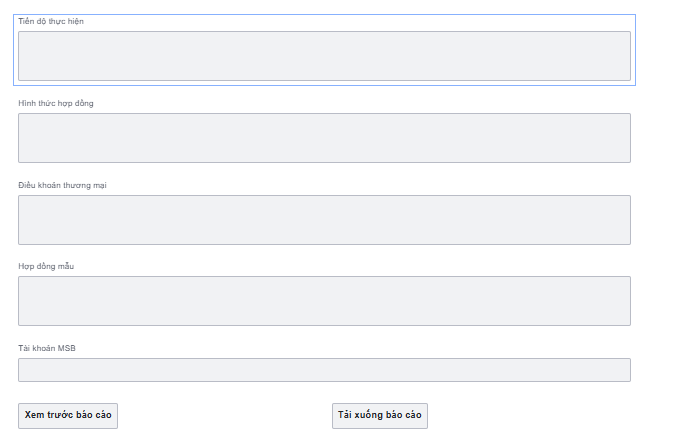Activate the implementation progress box at top
The image size is (691, 447).
(324, 56)
